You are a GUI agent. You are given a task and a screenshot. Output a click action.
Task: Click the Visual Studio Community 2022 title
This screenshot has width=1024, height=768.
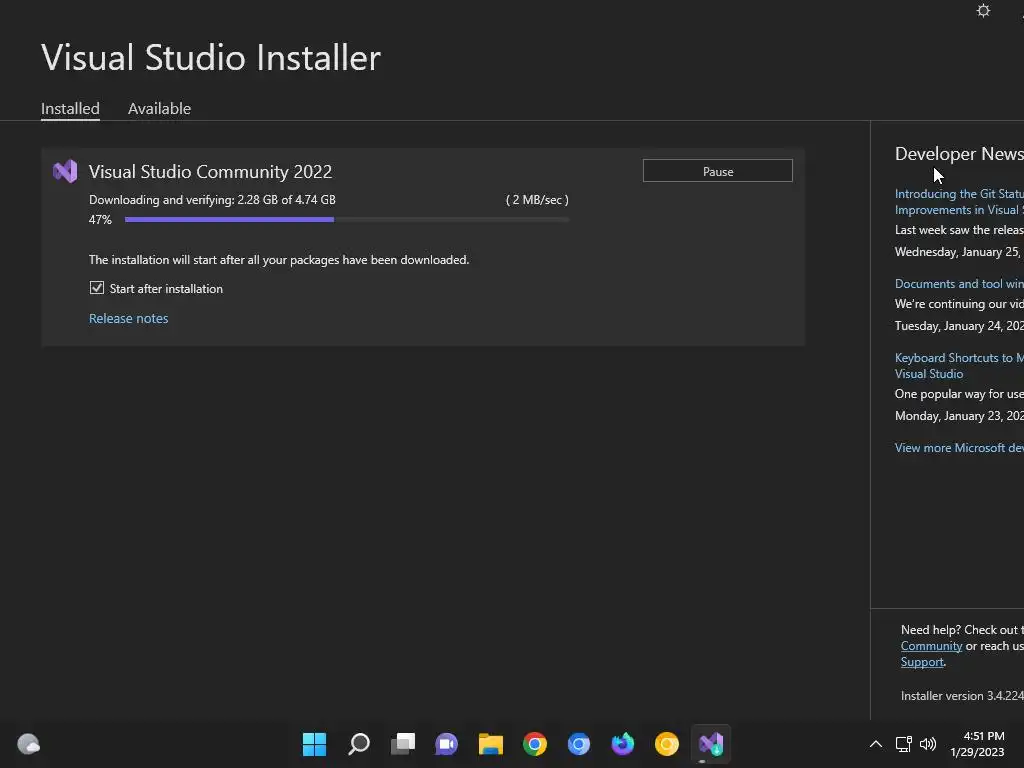coord(210,172)
